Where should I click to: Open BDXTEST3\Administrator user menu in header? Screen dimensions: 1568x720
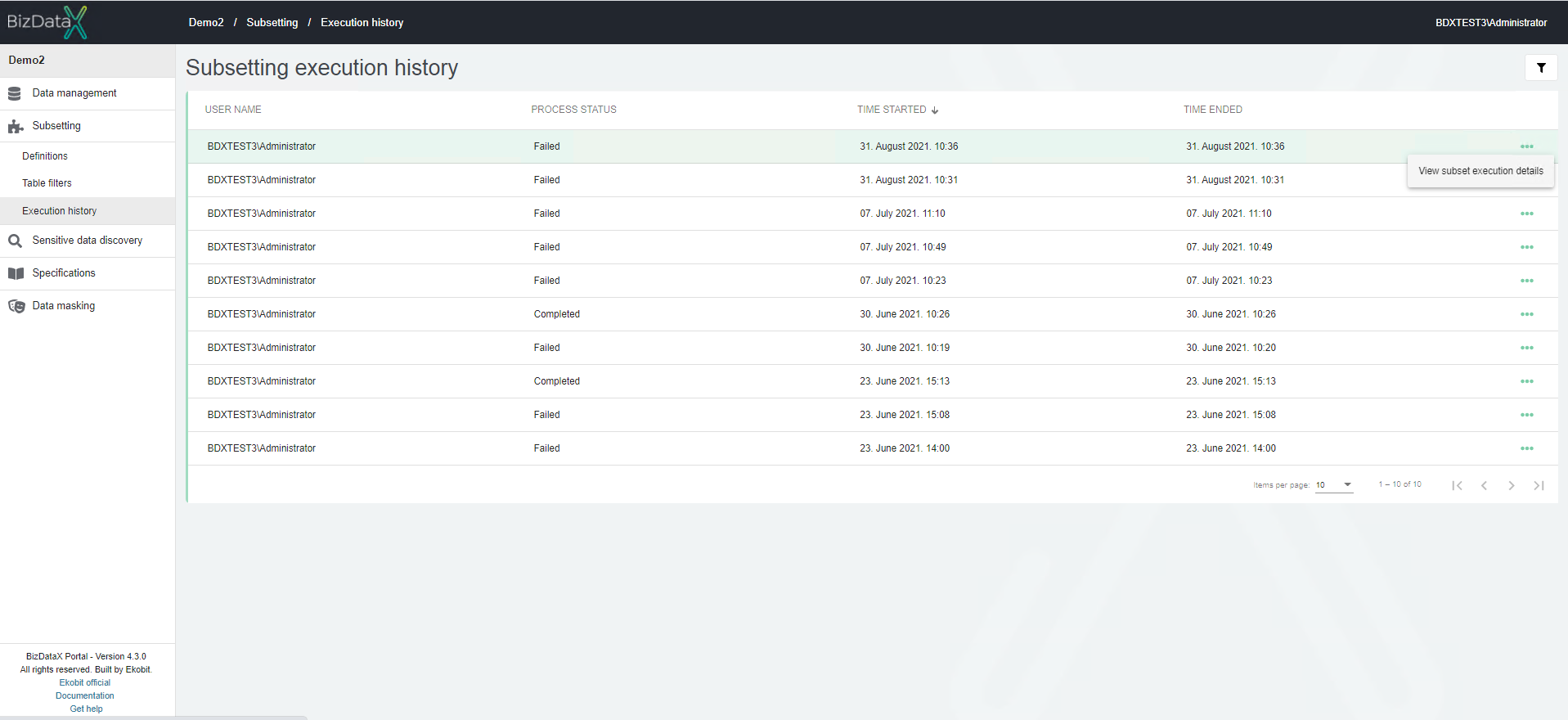coord(1491,23)
